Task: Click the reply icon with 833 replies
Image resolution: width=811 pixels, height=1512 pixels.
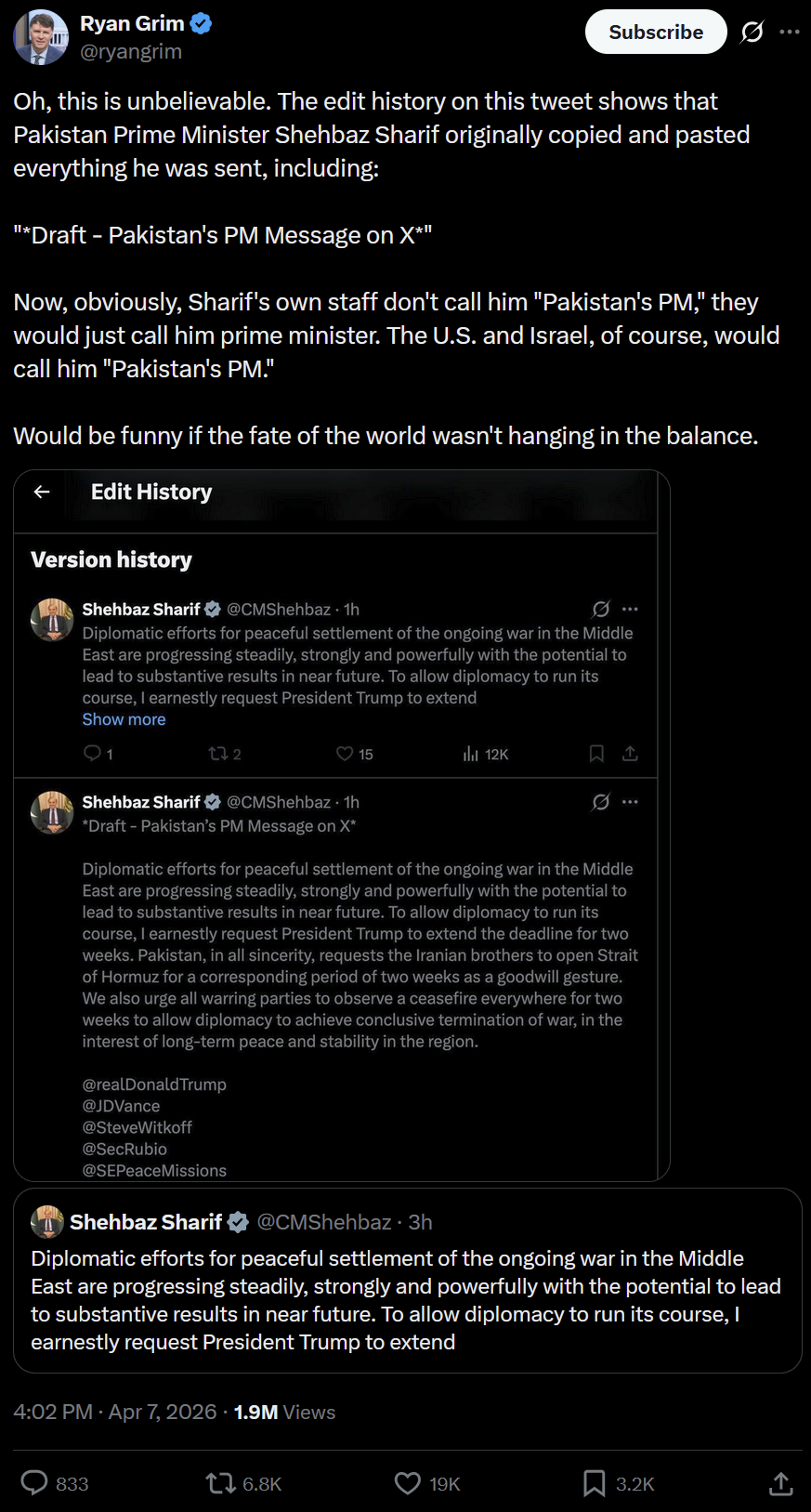Action: tap(34, 1482)
